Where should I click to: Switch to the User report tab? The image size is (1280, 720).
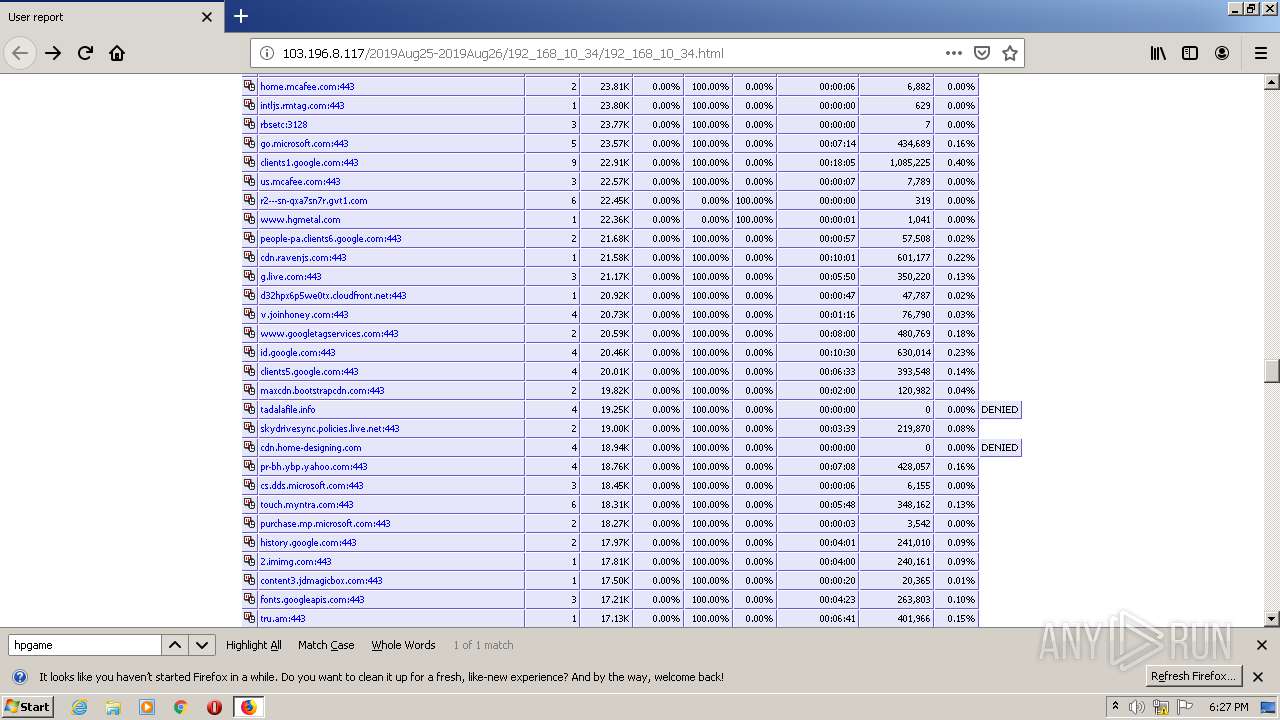coord(110,17)
